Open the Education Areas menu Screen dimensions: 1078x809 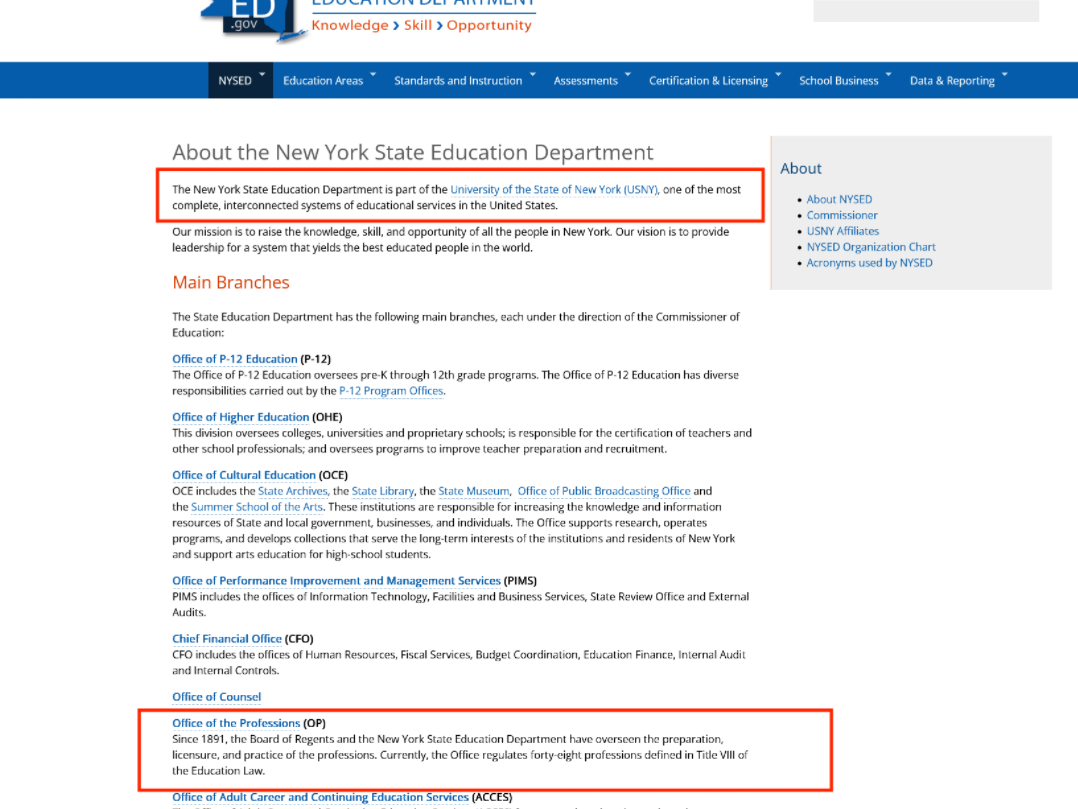[323, 80]
